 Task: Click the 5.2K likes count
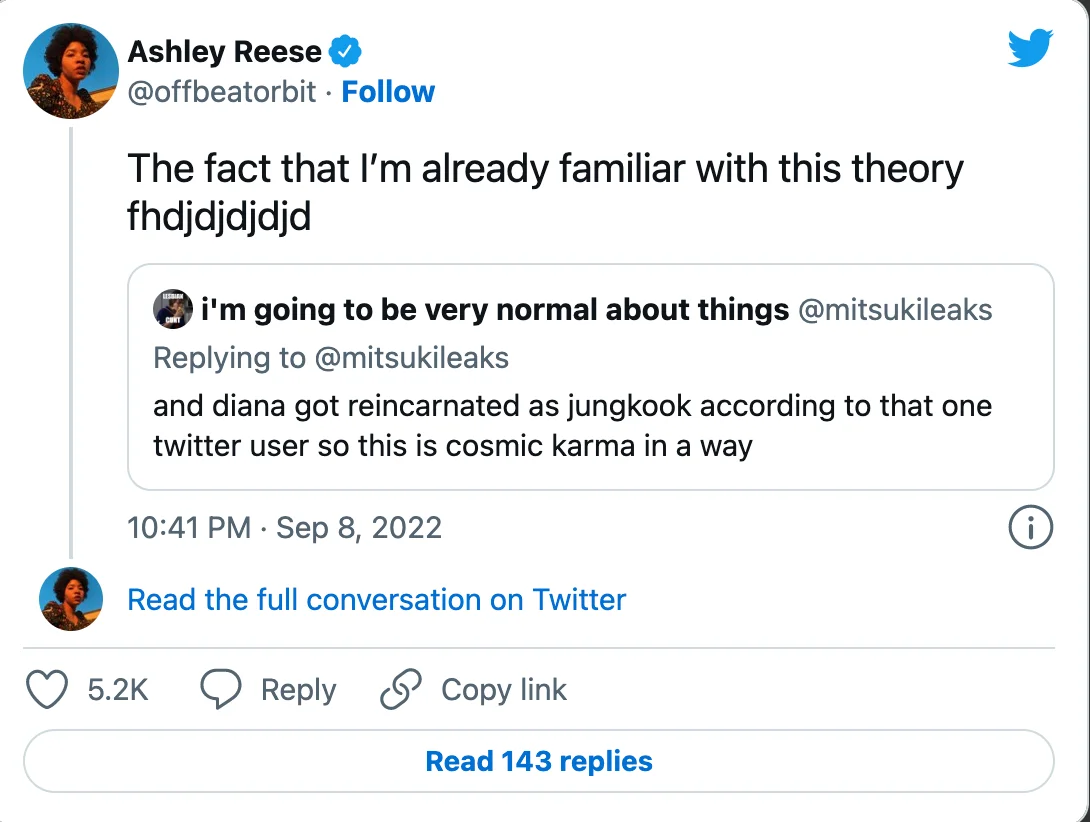(118, 689)
